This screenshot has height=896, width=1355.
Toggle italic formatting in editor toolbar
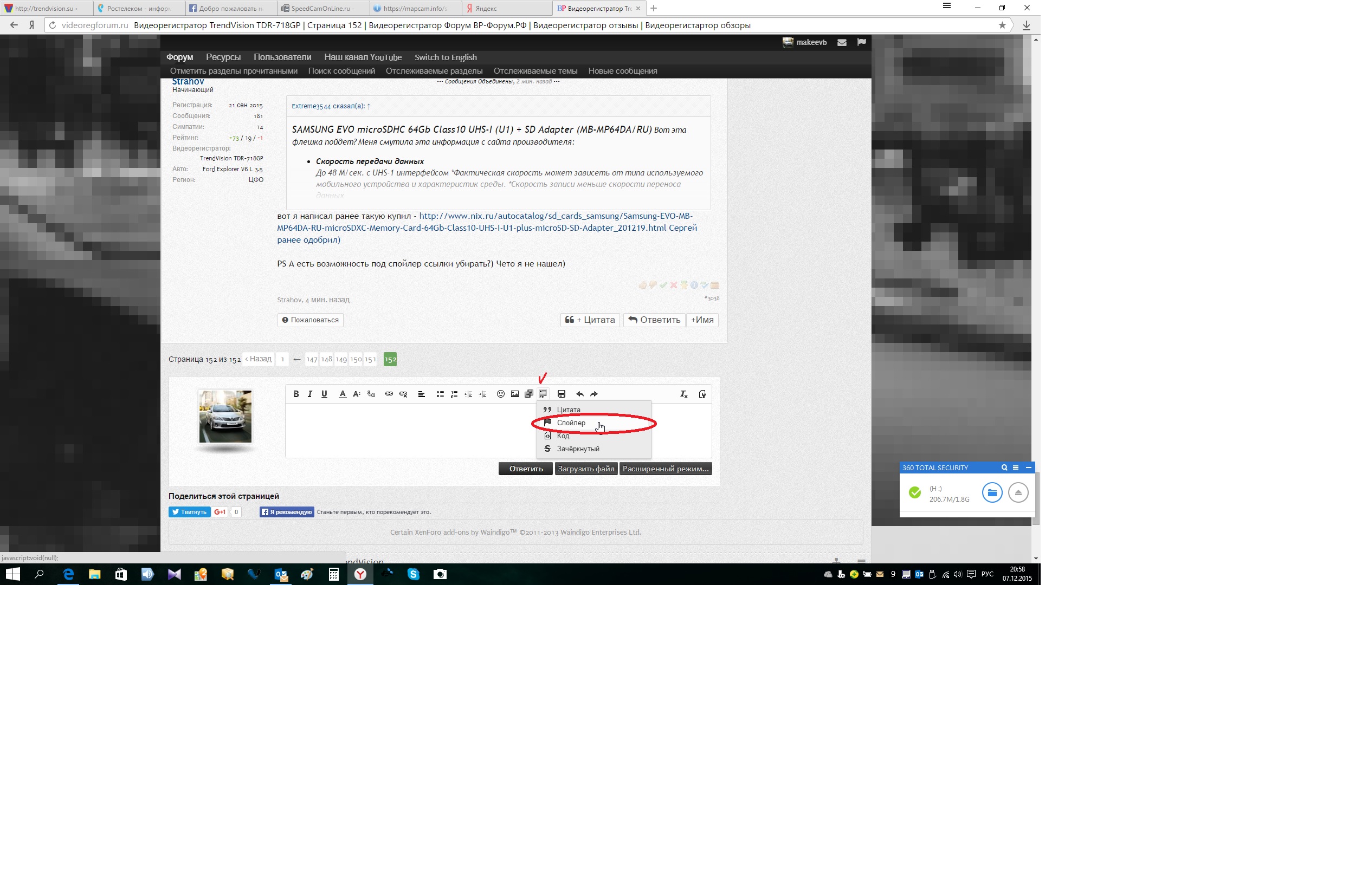tap(310, 394)
